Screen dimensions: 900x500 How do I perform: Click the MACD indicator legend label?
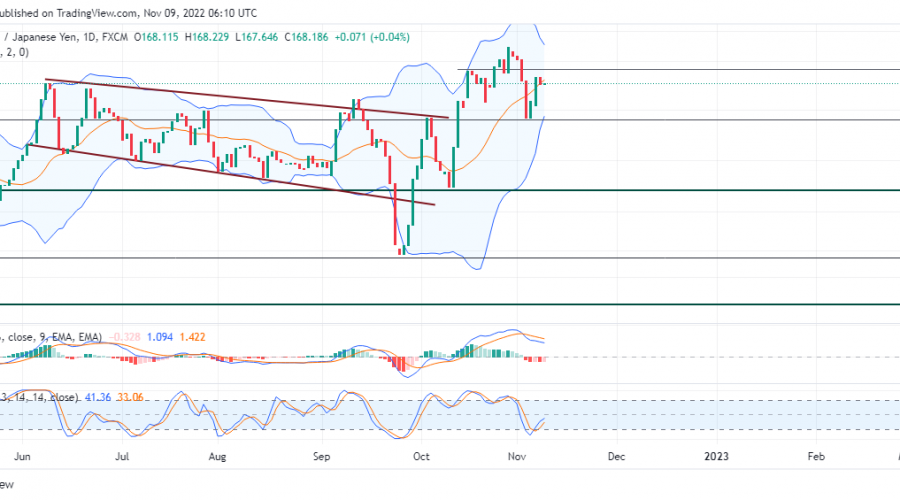click(x=51, y=337)
